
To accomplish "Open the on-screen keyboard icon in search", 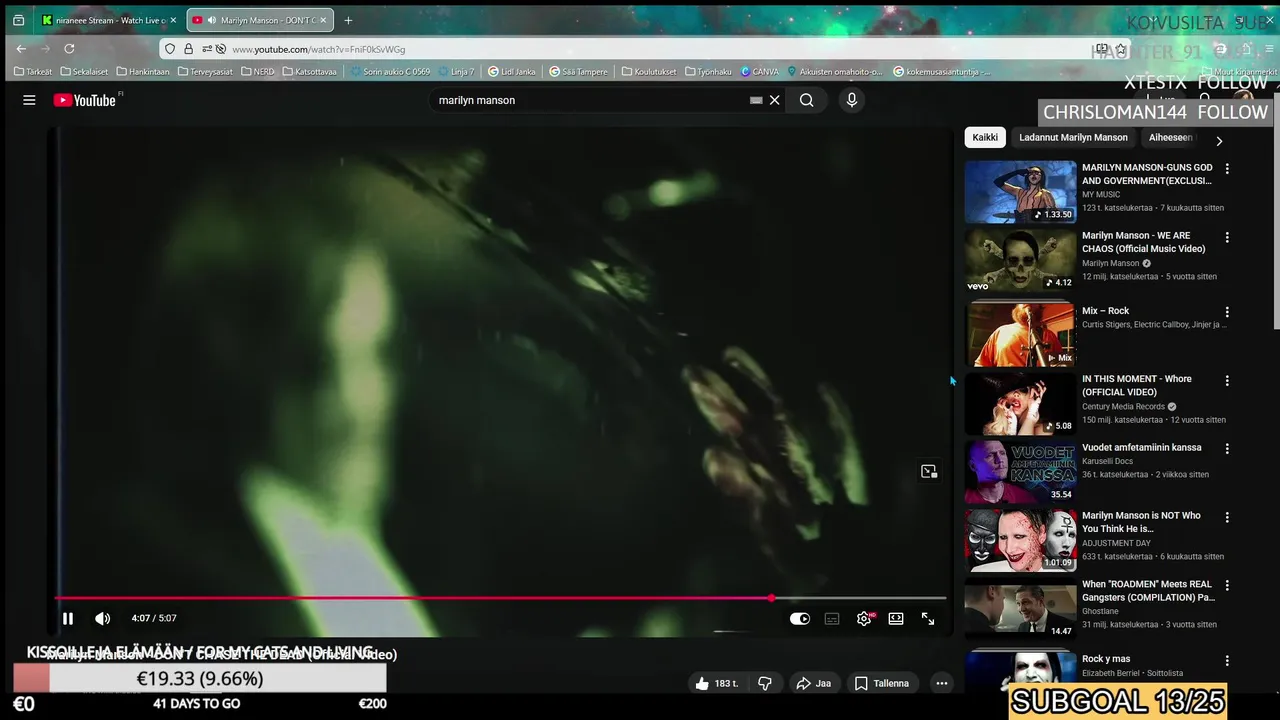I will [x=756, y=100].
